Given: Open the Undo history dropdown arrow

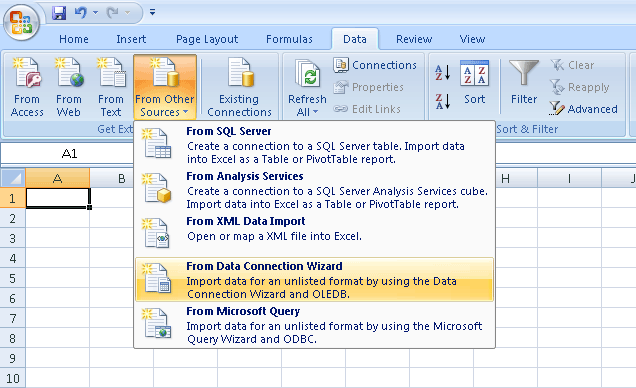Looking at the screenshot, I should pos(95,13).
